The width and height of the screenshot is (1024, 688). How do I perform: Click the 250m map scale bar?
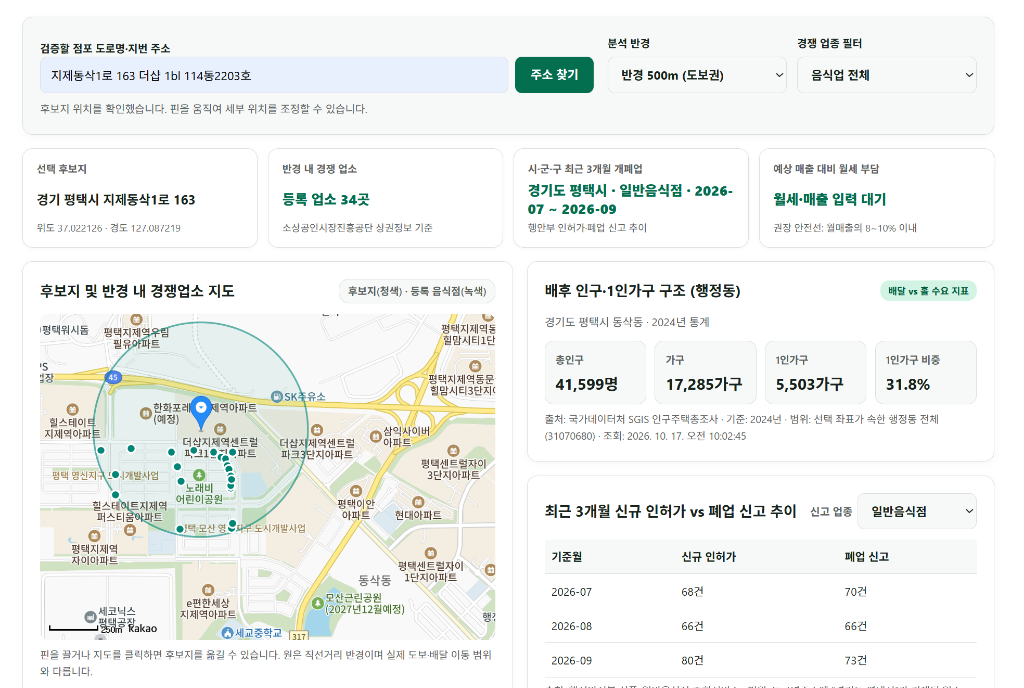tap(74, 629)
